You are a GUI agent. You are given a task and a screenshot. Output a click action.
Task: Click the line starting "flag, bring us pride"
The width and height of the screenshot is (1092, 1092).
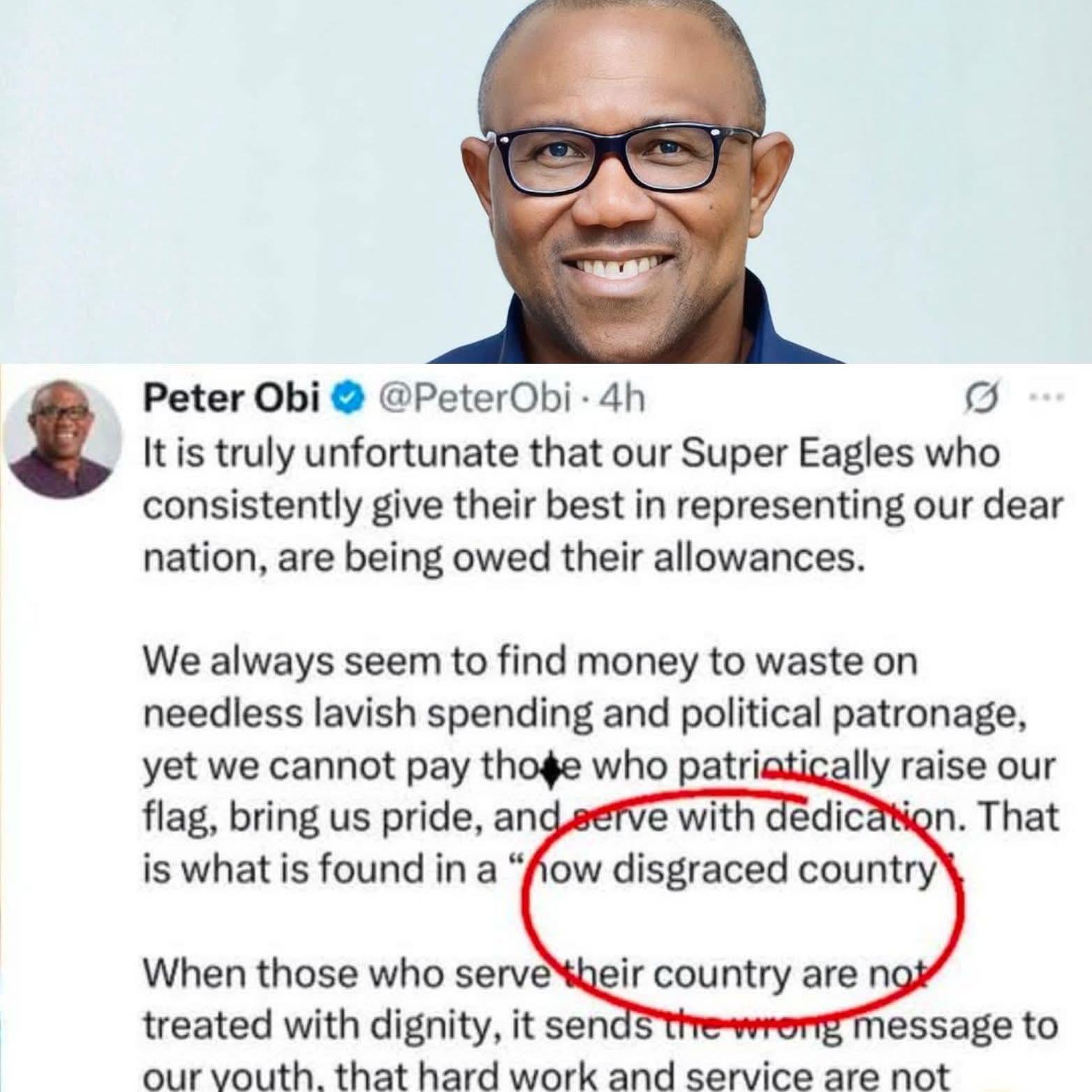[x=601, y=818]
